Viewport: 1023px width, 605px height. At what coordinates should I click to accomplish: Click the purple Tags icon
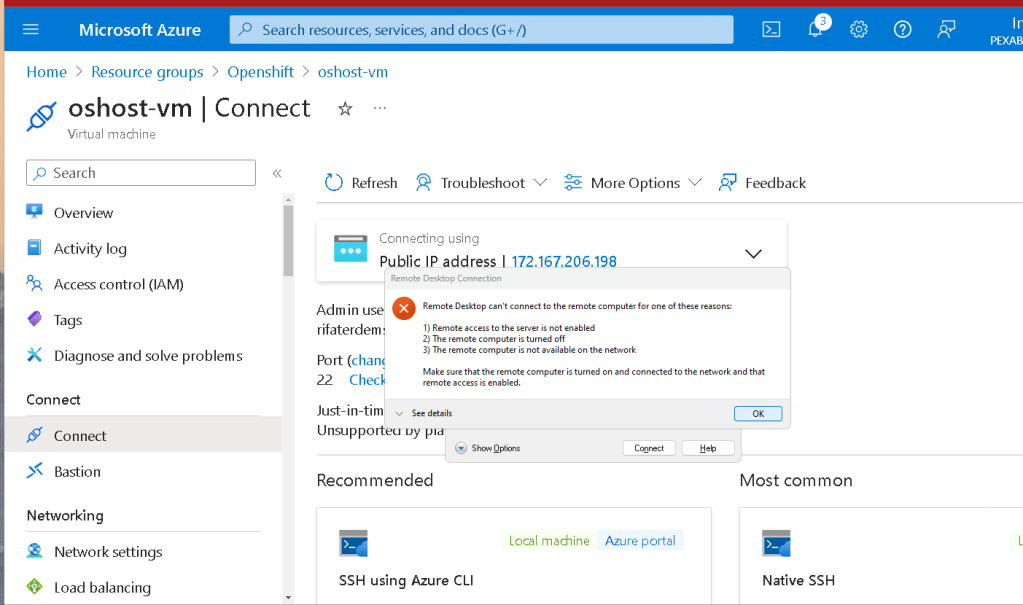[35, 319]
